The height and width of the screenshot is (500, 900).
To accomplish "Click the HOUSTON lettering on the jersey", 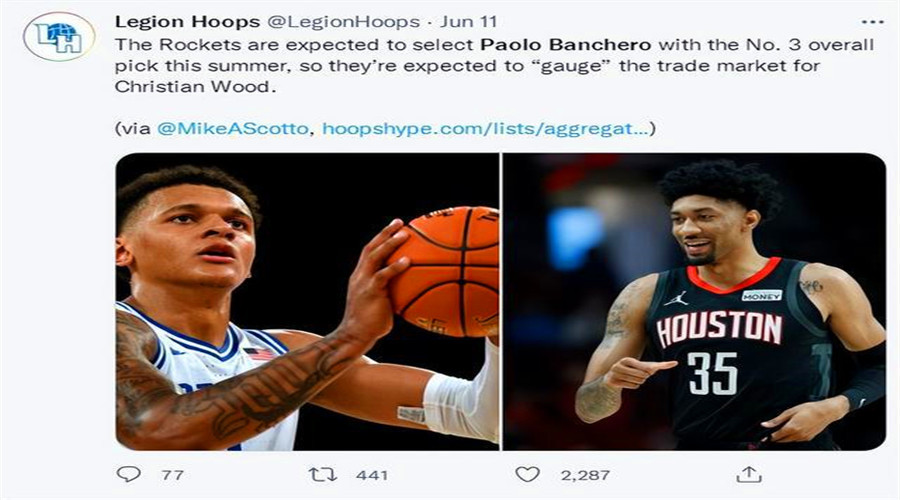I will tap(719, 329).
